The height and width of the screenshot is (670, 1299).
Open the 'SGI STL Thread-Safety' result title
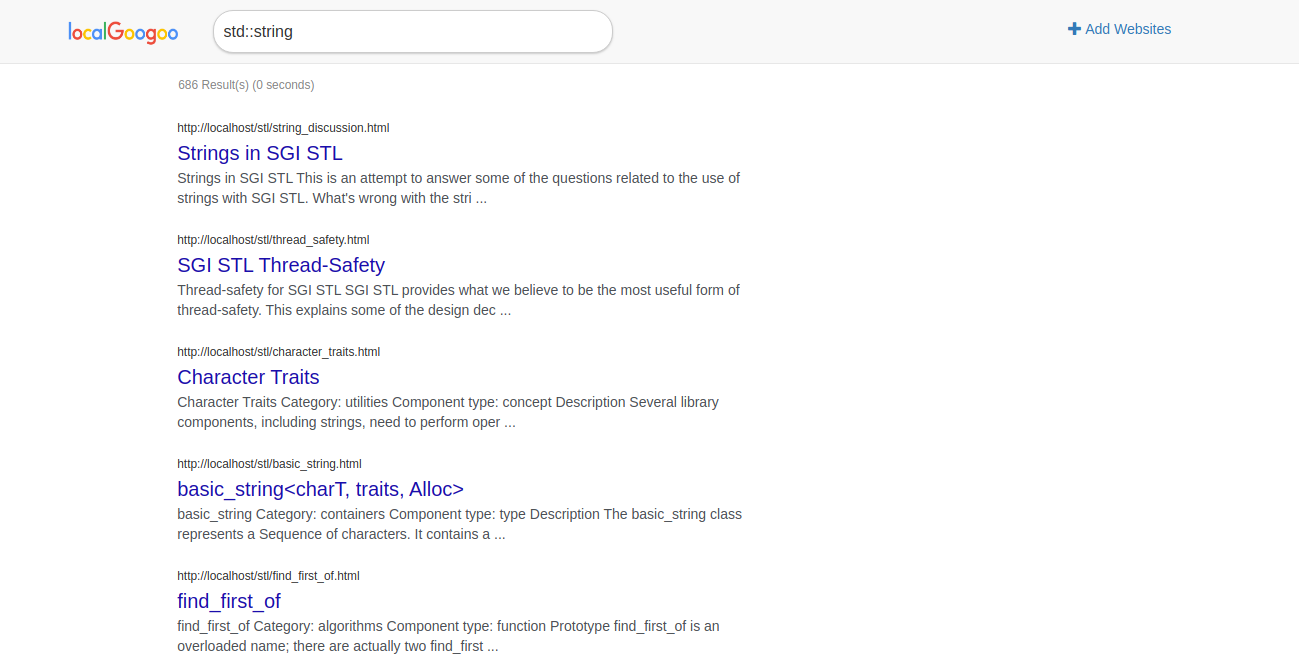pos(280,265)
